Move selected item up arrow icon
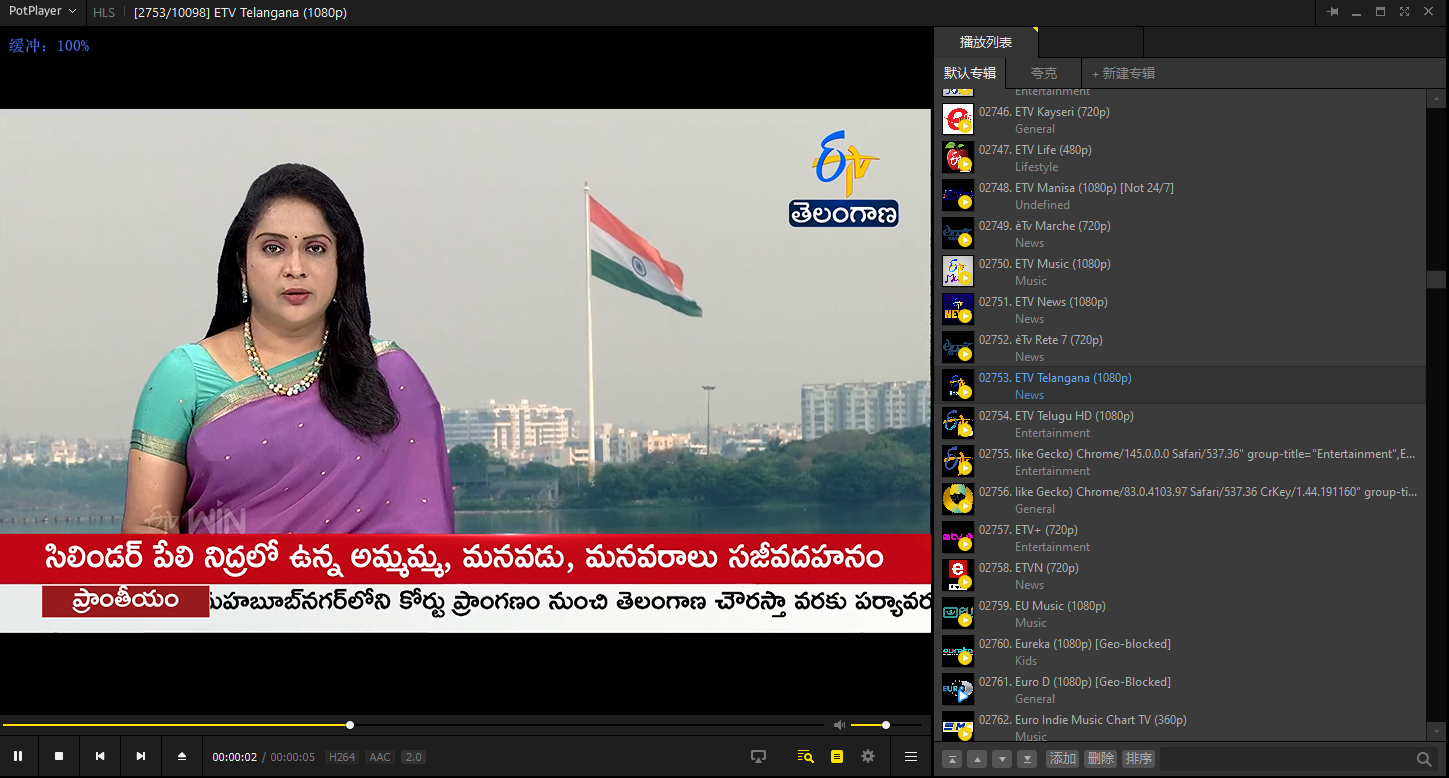This screenshot has height=778, width=1449. pyautogui.click(x=977, y=759)
